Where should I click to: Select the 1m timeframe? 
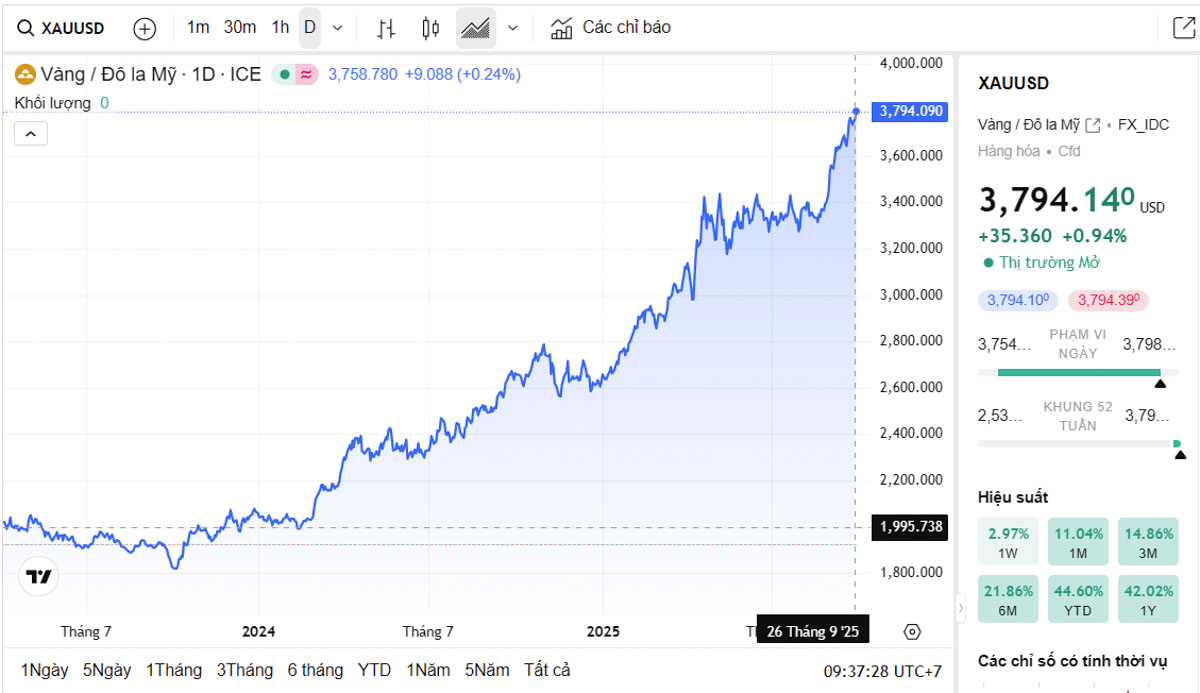198,28
